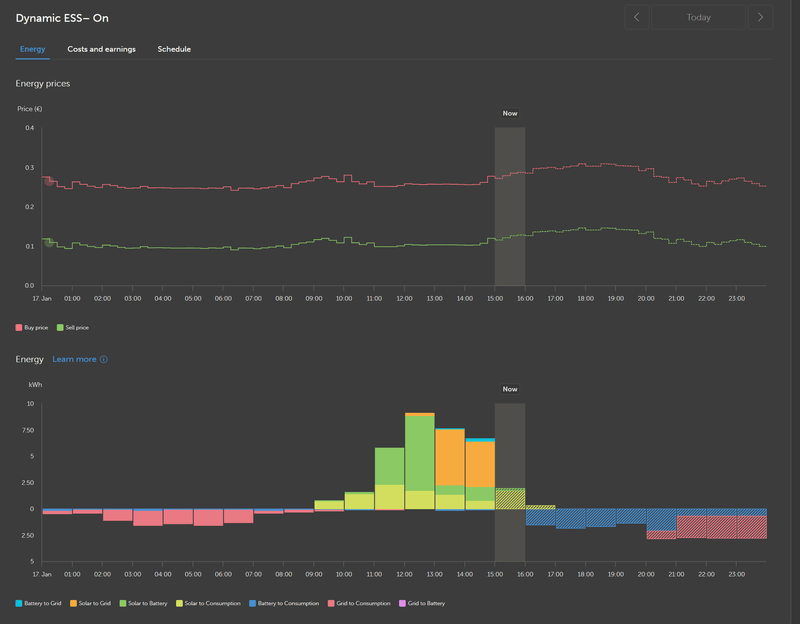
Task: Go to the previous day arrow
Action: coord(636,17)
